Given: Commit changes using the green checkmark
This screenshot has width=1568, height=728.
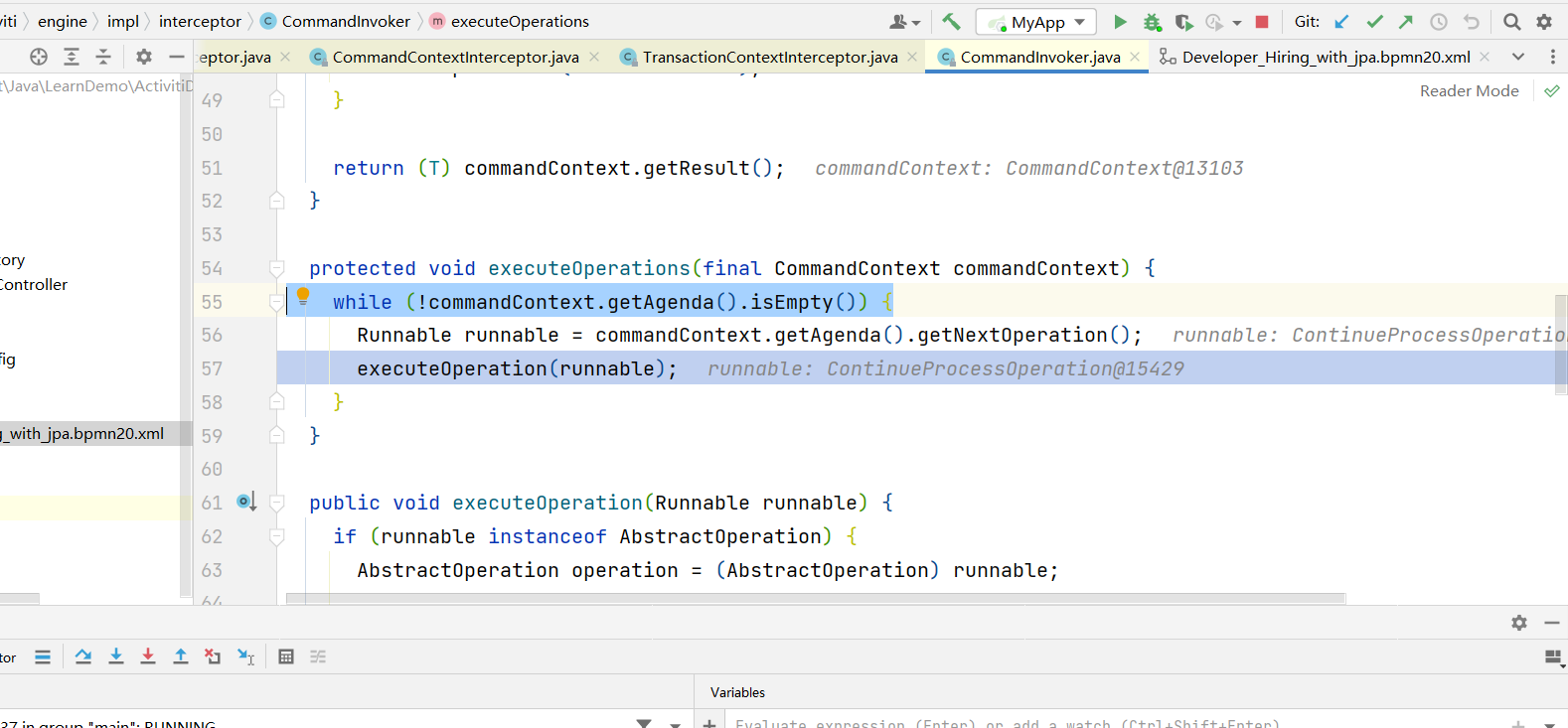Looking at the screenshot, I should (1374, 22).
